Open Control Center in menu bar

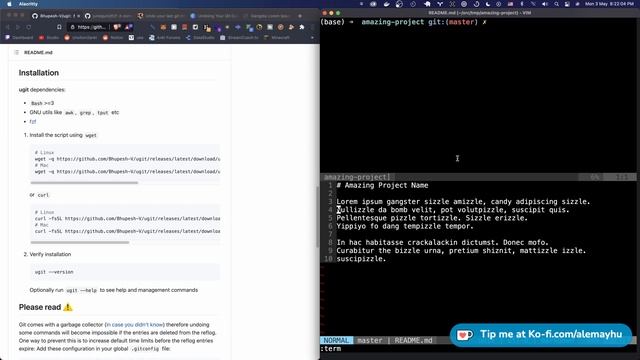click(567, 4)
